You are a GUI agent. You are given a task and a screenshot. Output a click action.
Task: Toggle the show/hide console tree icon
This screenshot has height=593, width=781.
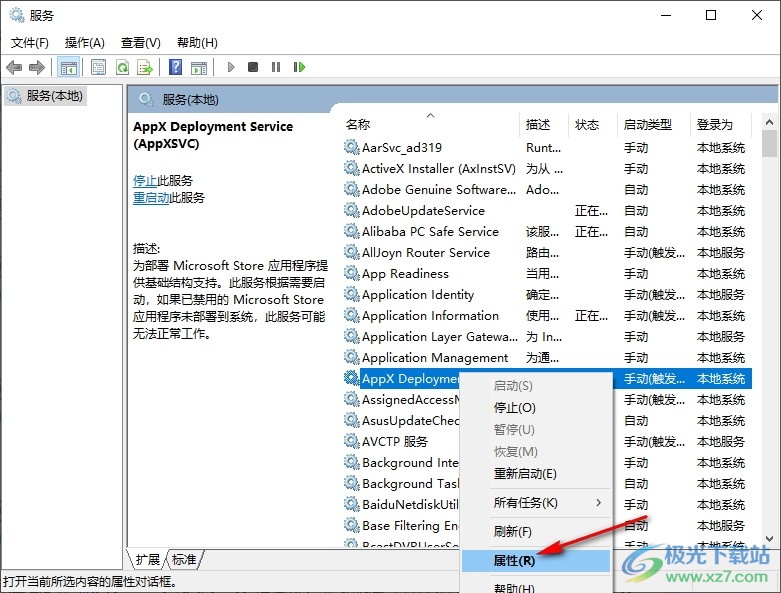coord(68,67)
